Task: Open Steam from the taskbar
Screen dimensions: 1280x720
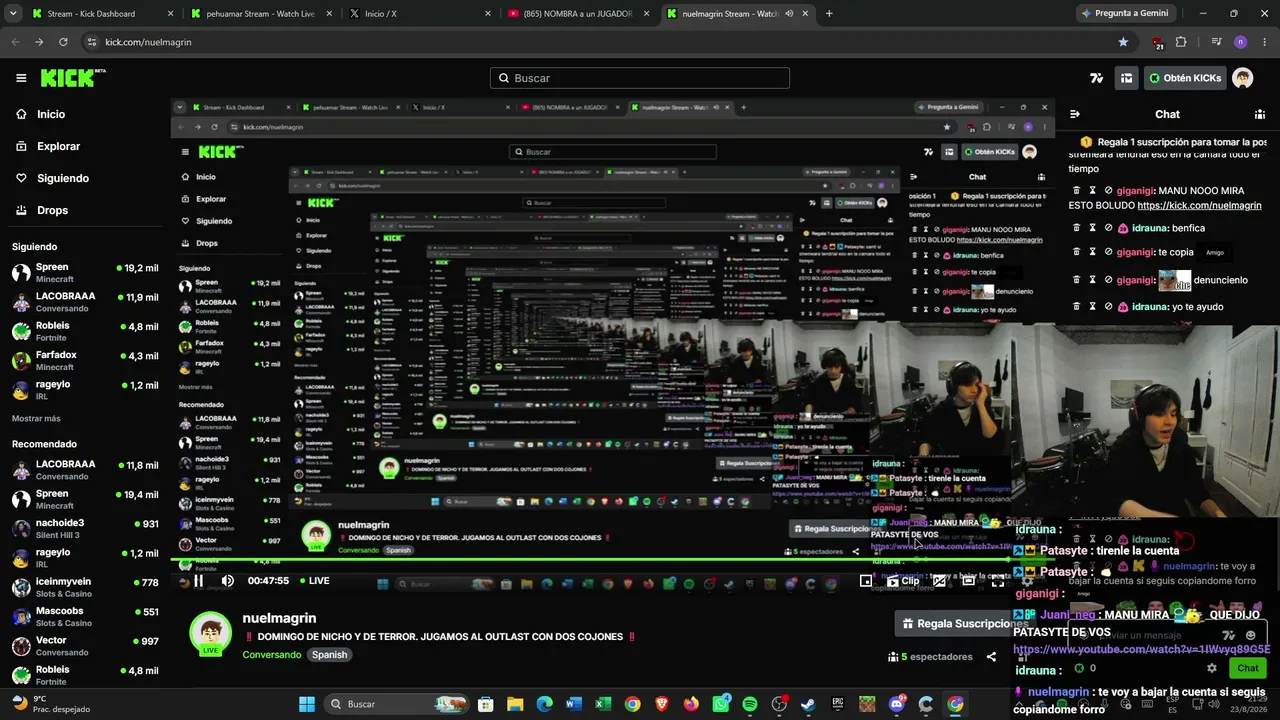Action: (808, 704)
